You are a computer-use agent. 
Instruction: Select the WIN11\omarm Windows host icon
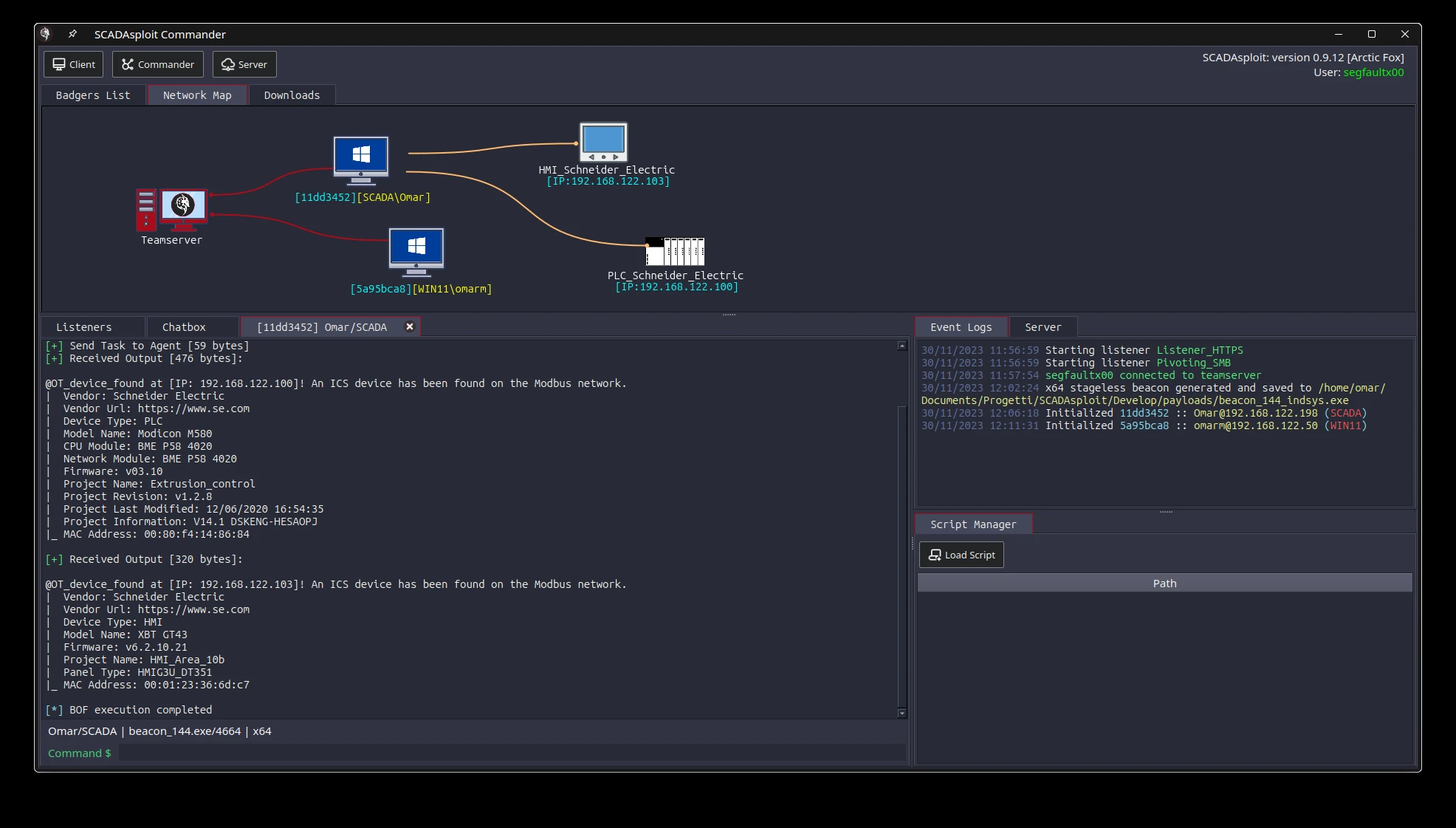(x=416, y=253)
